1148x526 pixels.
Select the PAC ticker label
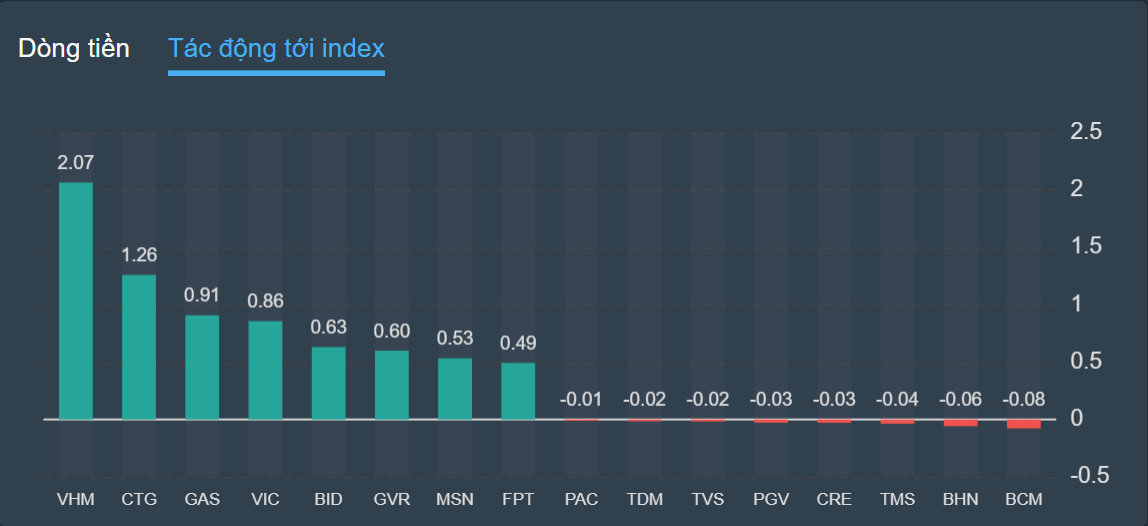pos(581,499)
